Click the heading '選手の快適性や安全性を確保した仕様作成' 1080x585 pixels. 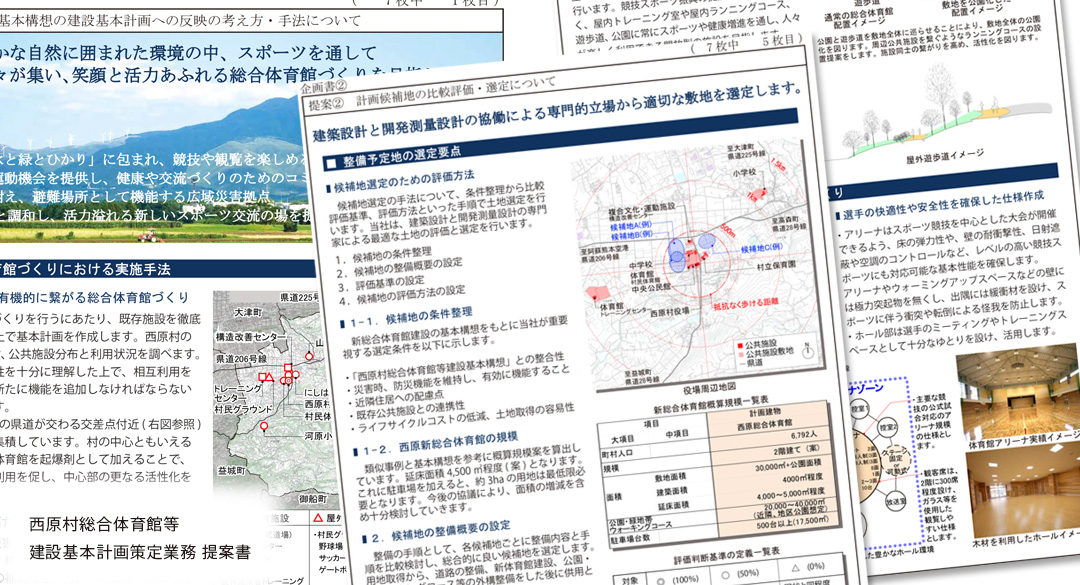pos(944,206)
